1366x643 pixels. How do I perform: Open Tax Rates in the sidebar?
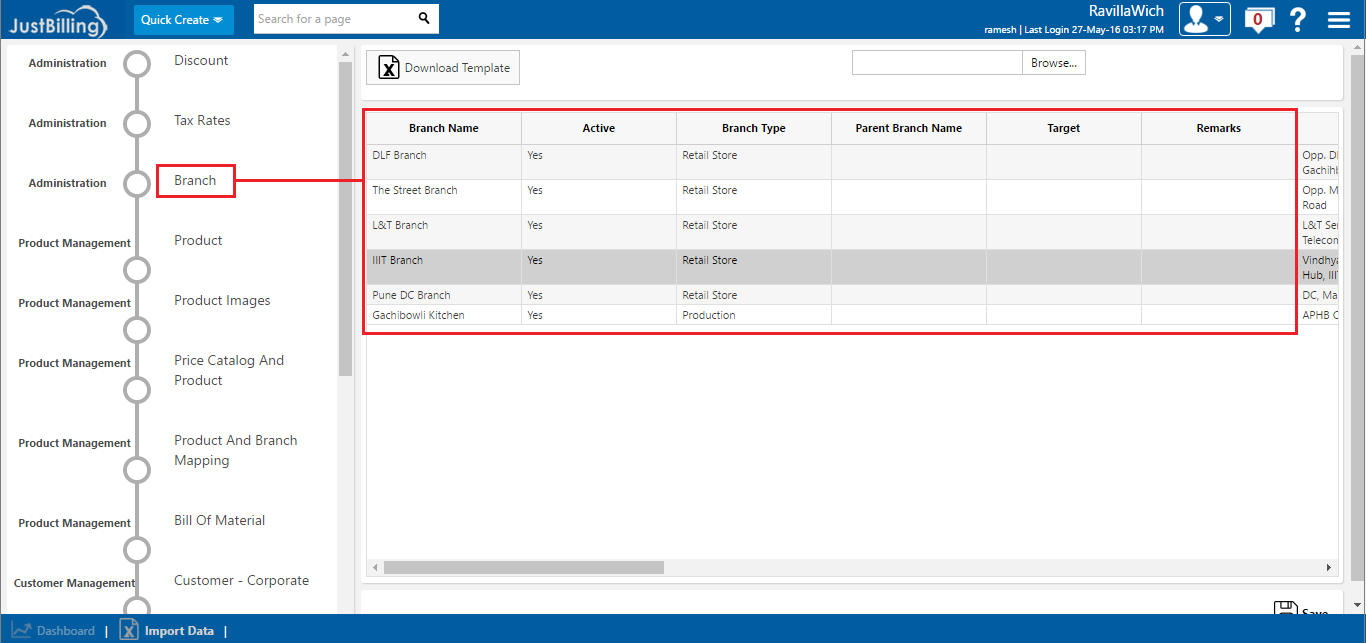(202, 121)
